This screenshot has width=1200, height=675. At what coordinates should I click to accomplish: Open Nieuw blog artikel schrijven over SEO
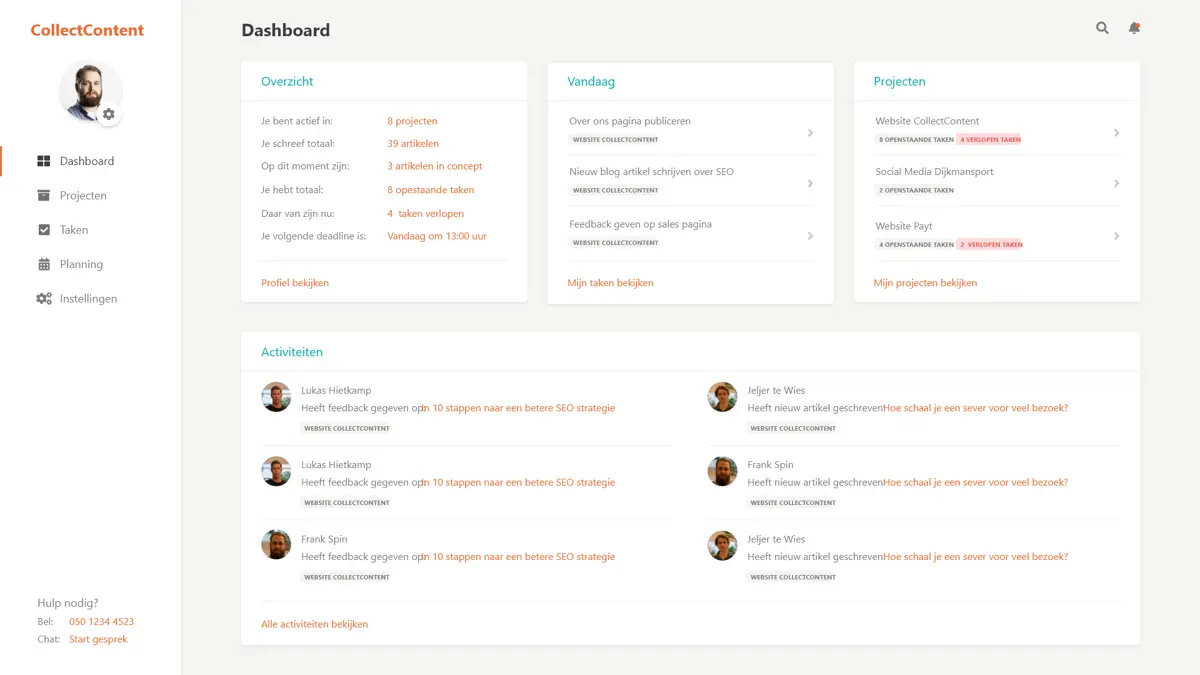651,172
